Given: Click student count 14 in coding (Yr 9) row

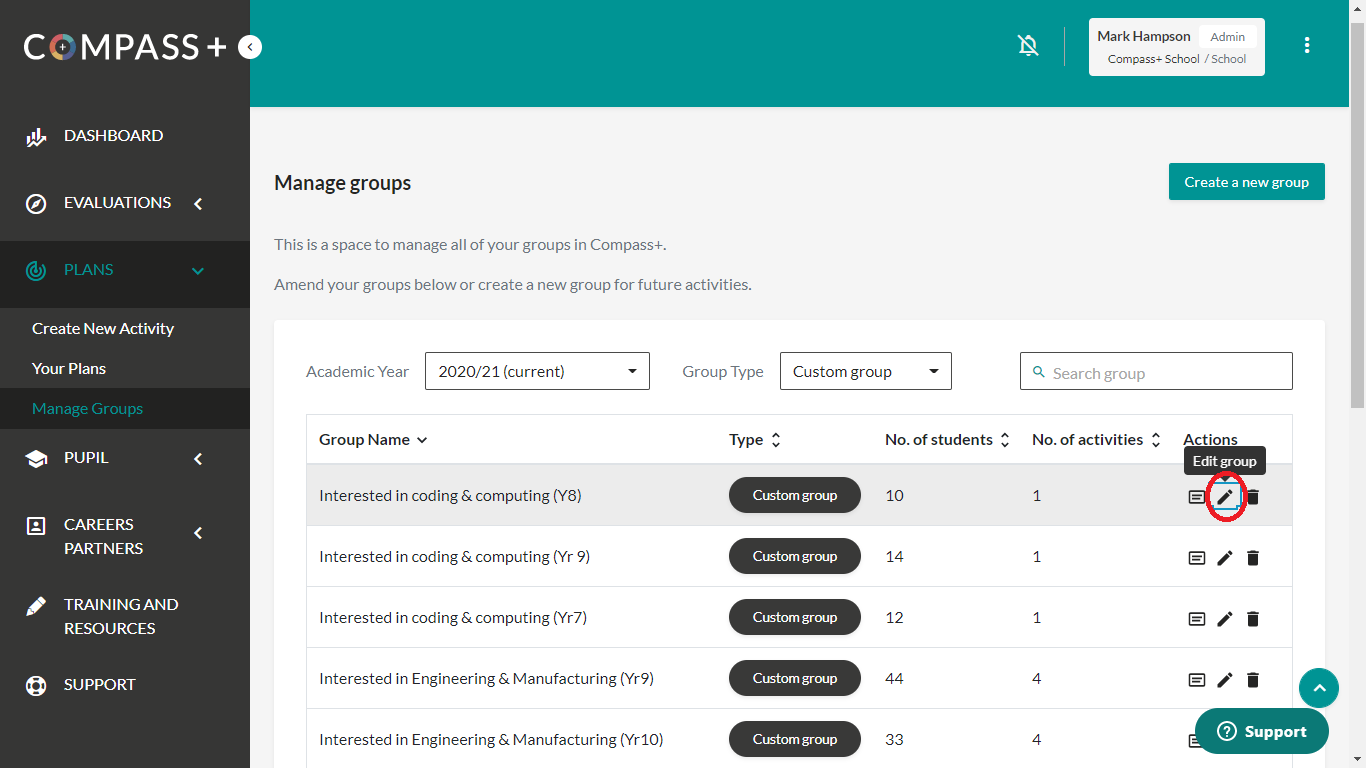Looking at the screenshot, I should (894, 557).
